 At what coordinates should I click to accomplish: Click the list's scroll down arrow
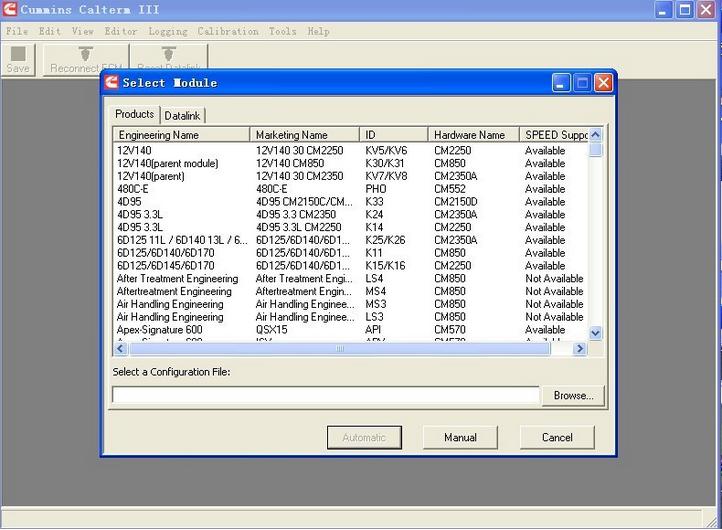click(595, 333)
